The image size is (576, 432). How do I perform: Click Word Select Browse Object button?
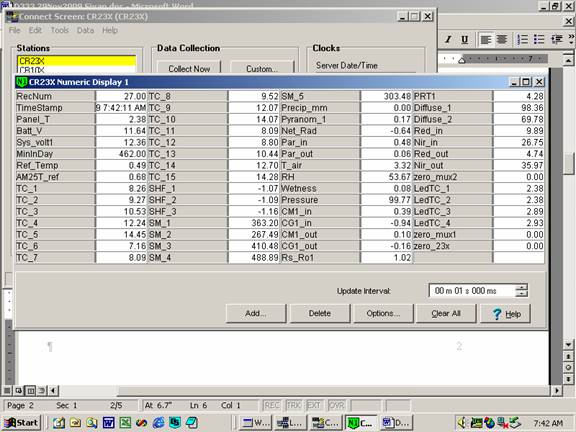568,367
